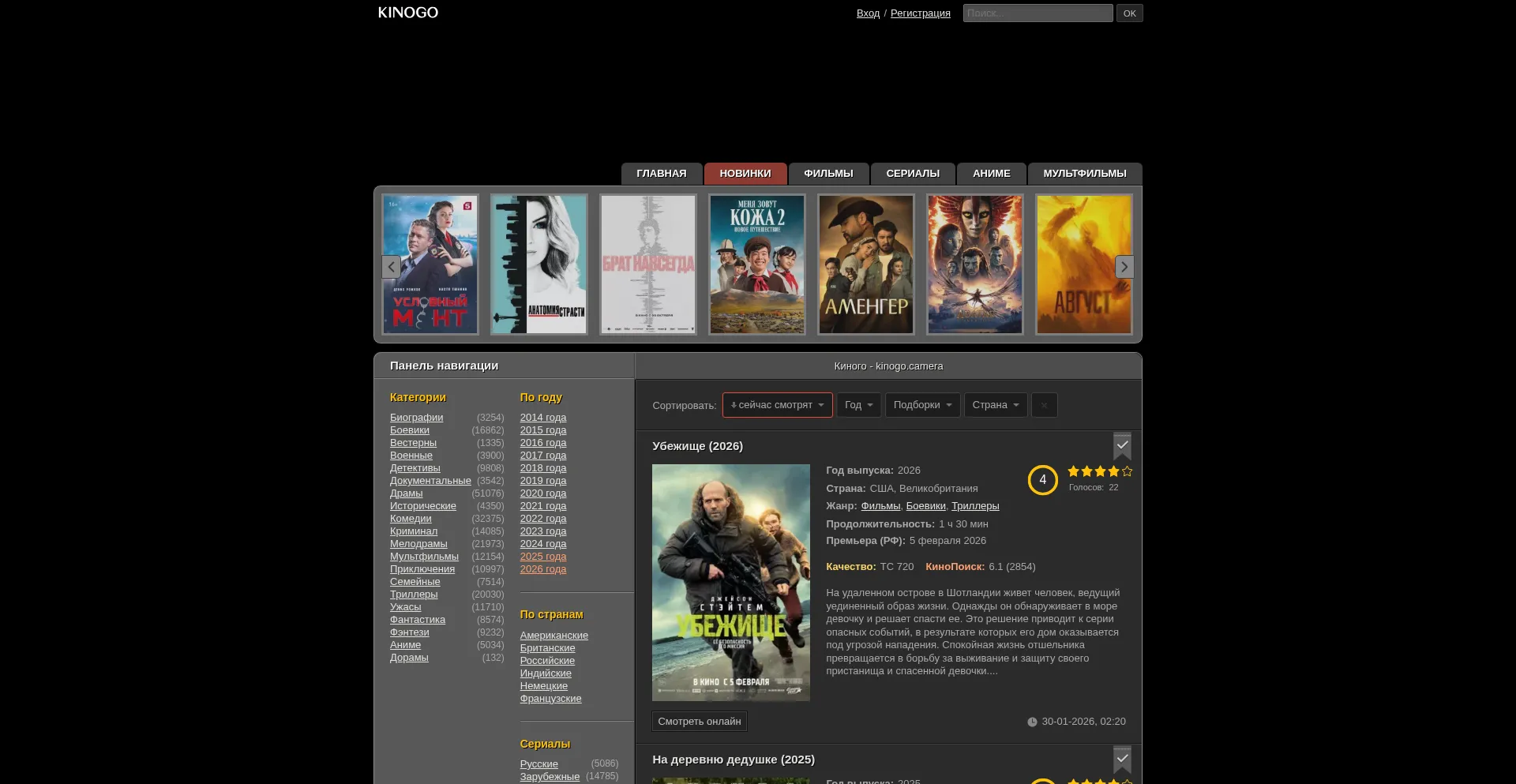Click the KINOGO site logo
Viewport: 1516px width, 784px height.
click(x=407, y=13)
